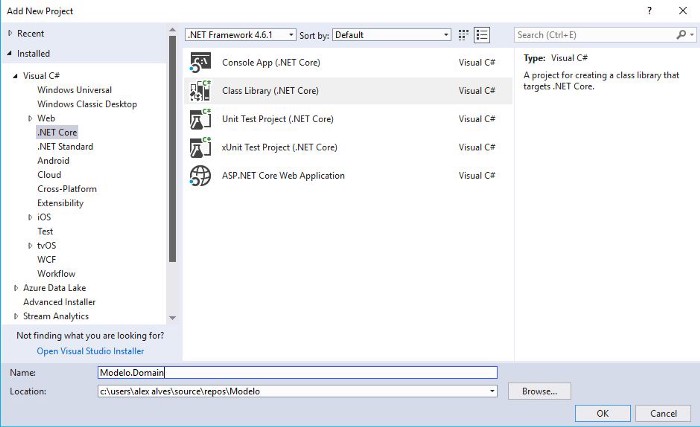Click the Class Library (.NET Core) template icon

click(x=200, y=91)
